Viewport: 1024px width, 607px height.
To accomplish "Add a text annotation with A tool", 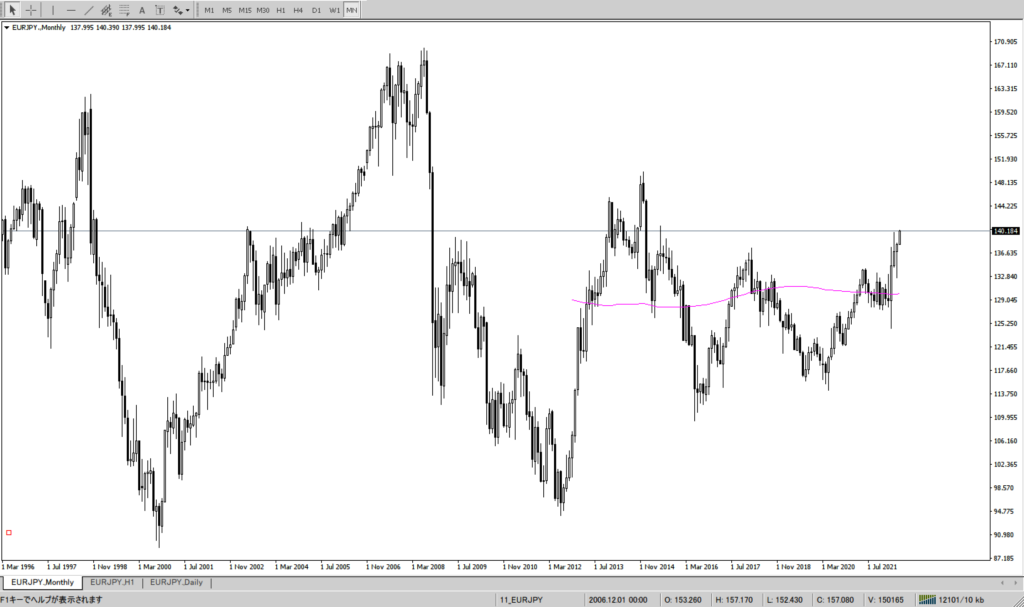I will 142,9.
